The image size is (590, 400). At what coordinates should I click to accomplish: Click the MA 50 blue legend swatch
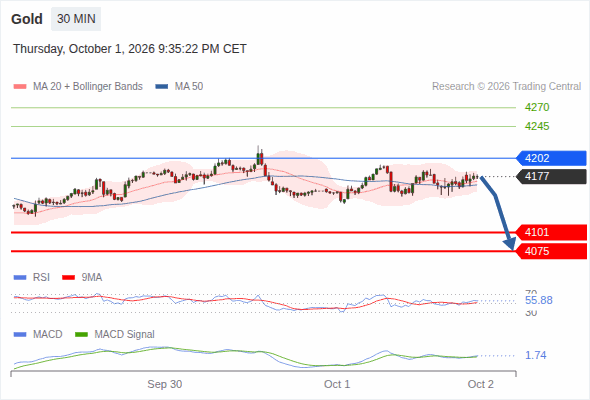point(162,87)
